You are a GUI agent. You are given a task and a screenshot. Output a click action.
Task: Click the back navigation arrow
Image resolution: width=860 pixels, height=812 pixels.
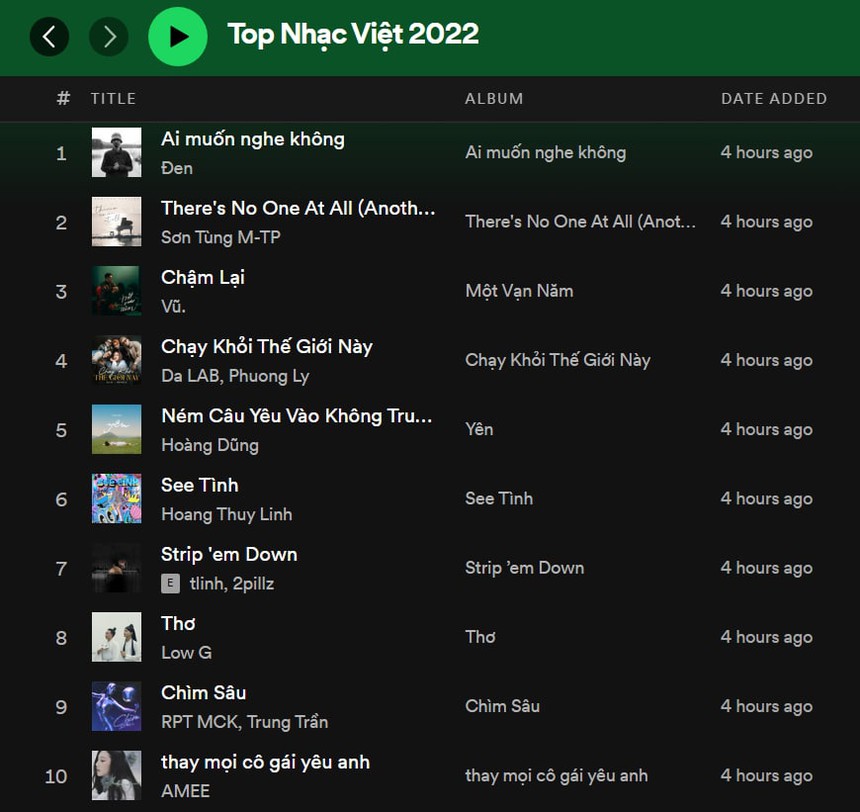[x=49, y=37]
